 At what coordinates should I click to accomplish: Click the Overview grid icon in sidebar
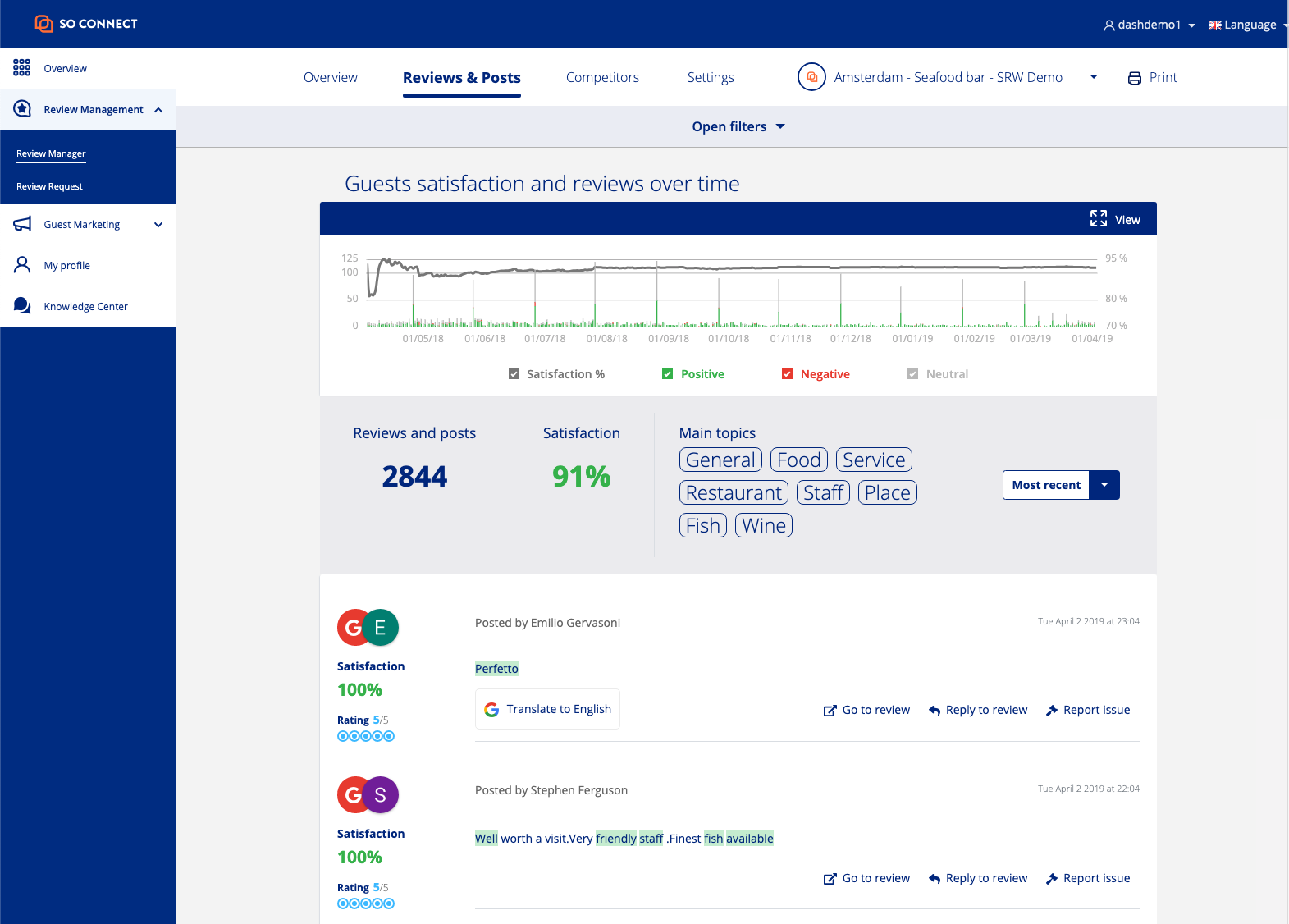tap(22, 68)
